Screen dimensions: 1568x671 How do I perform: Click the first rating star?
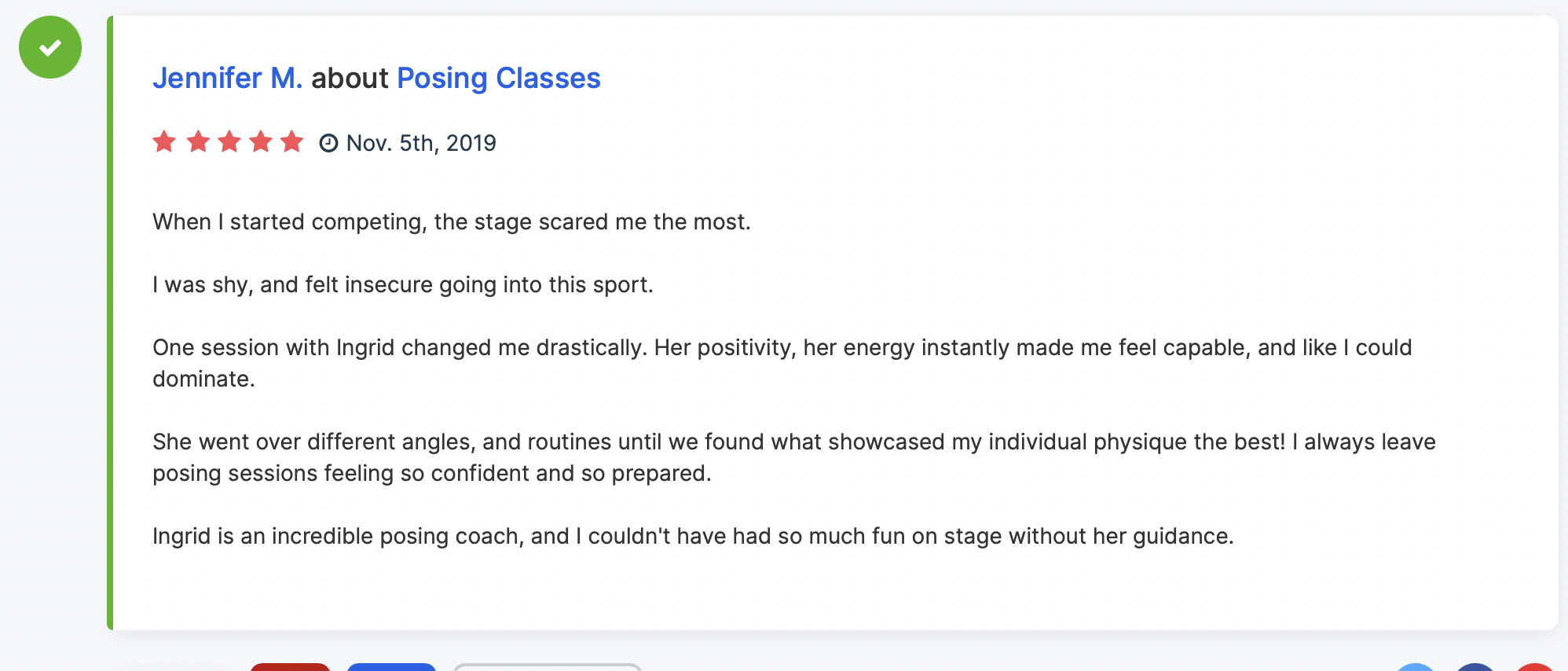coord(164,141)
